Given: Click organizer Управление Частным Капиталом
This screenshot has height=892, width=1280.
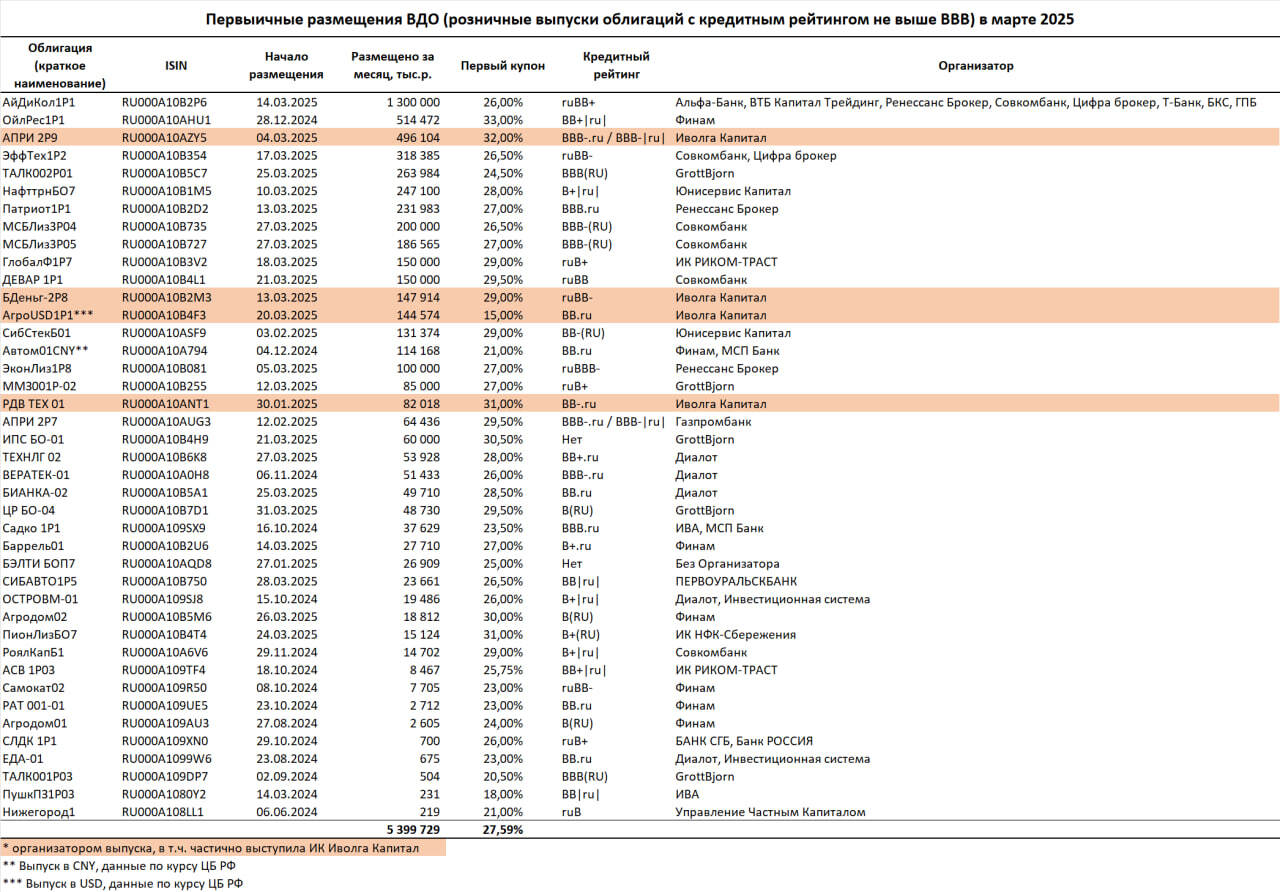Looking at the screenshot, I should (x=771, y=812).
